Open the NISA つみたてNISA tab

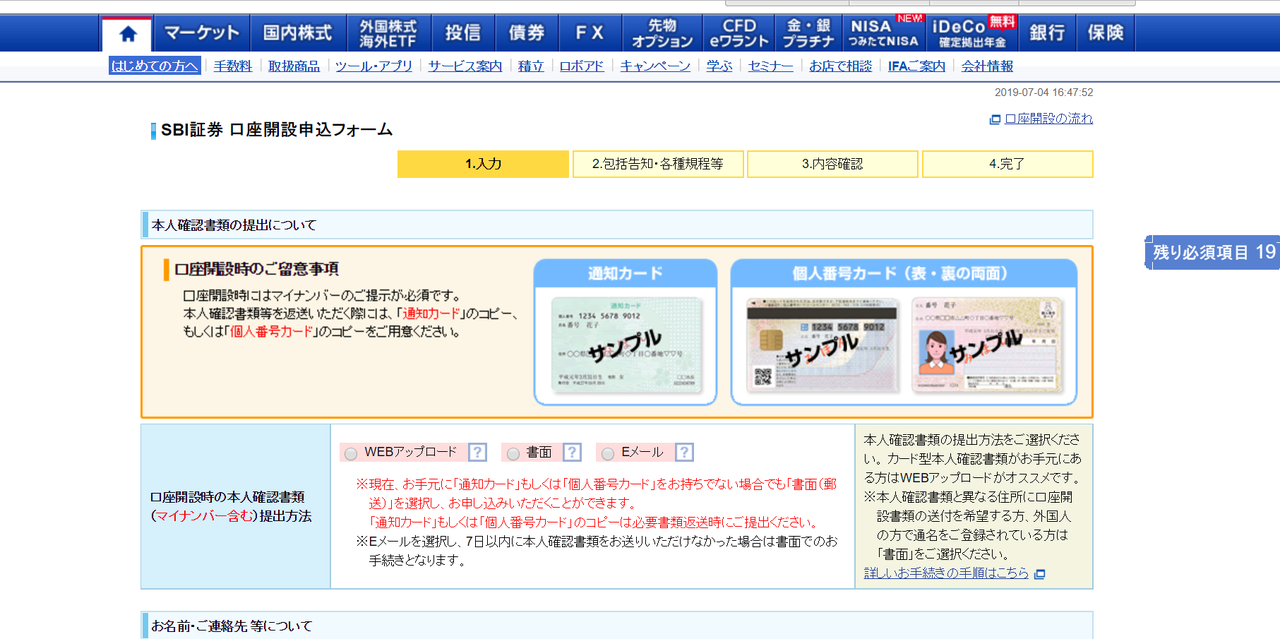coord(885,33)
